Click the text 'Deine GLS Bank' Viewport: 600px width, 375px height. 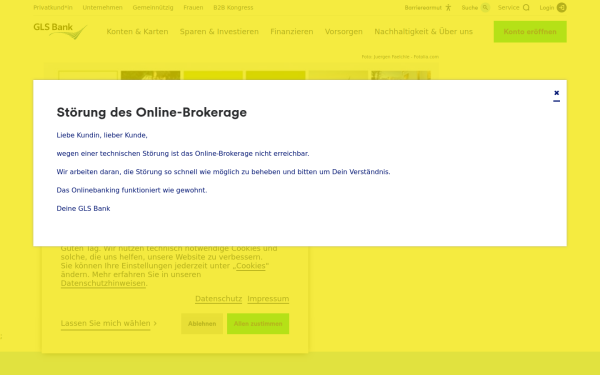(83, 209)
